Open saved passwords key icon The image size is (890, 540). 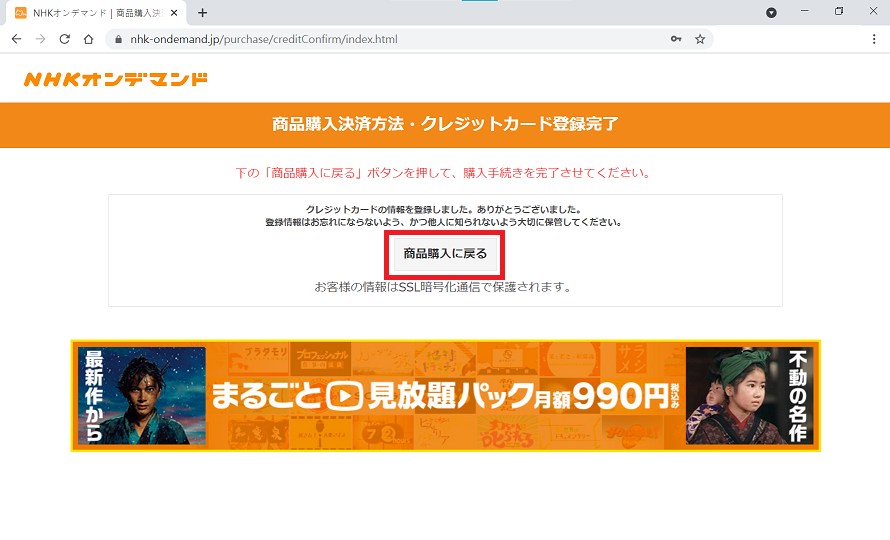676,39
